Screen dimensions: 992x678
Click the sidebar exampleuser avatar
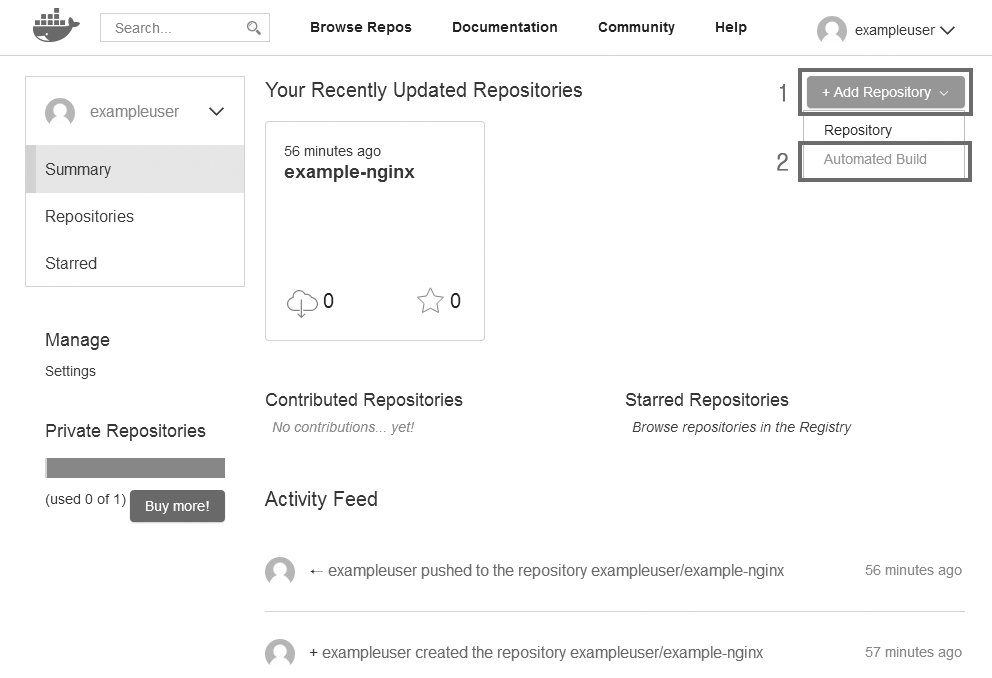pyautogui.click(x=60, y=112)
